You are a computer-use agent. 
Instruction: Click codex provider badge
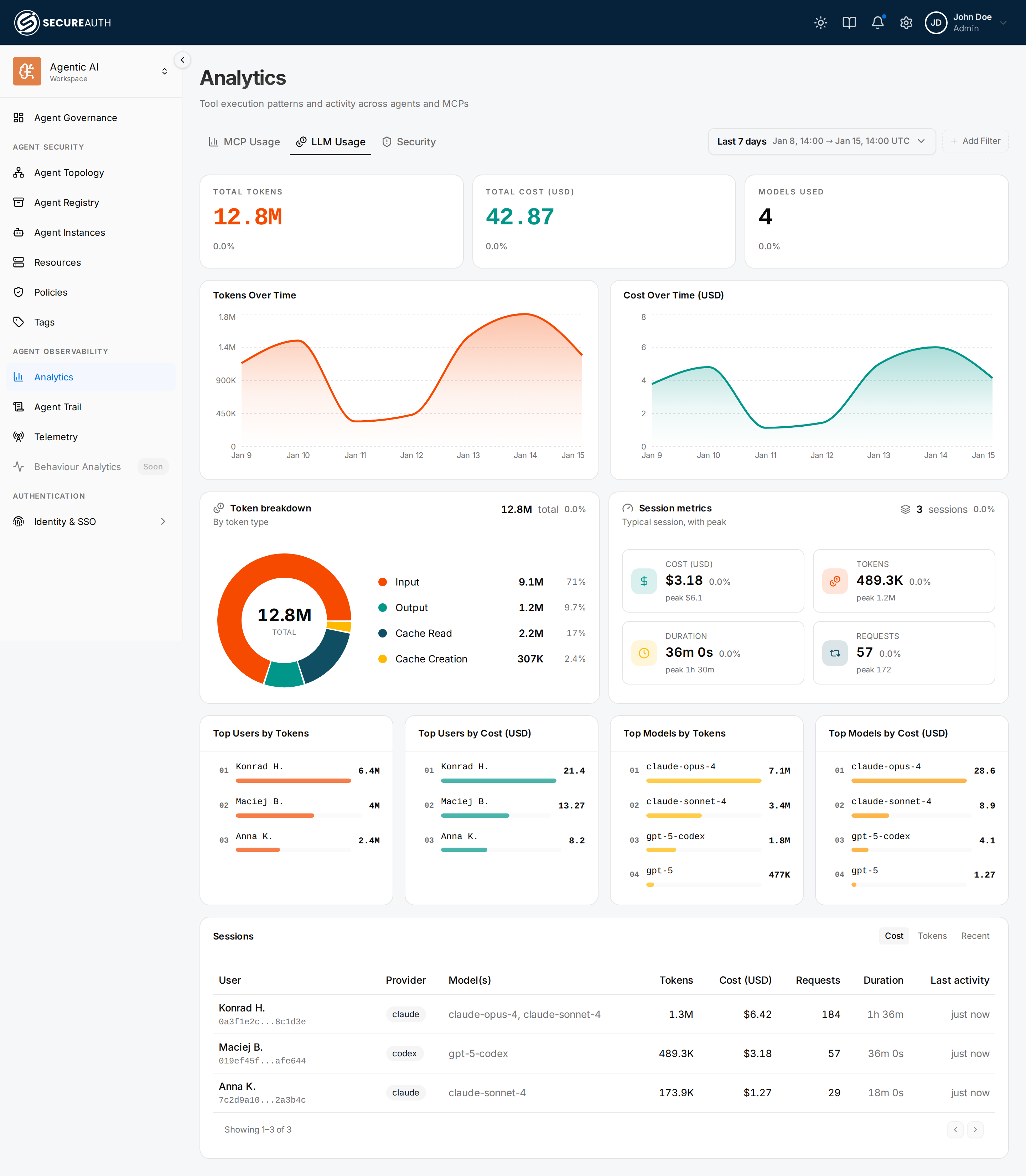point(405,1053)
